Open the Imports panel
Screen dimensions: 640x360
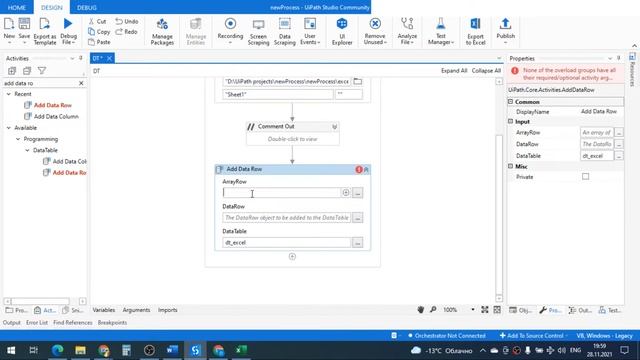167,310
